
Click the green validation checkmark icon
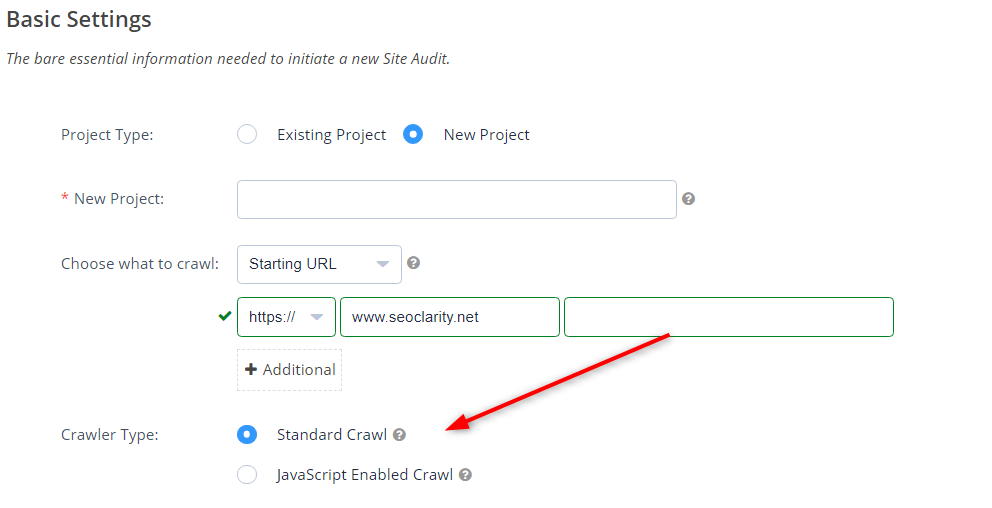coord(225,316)
